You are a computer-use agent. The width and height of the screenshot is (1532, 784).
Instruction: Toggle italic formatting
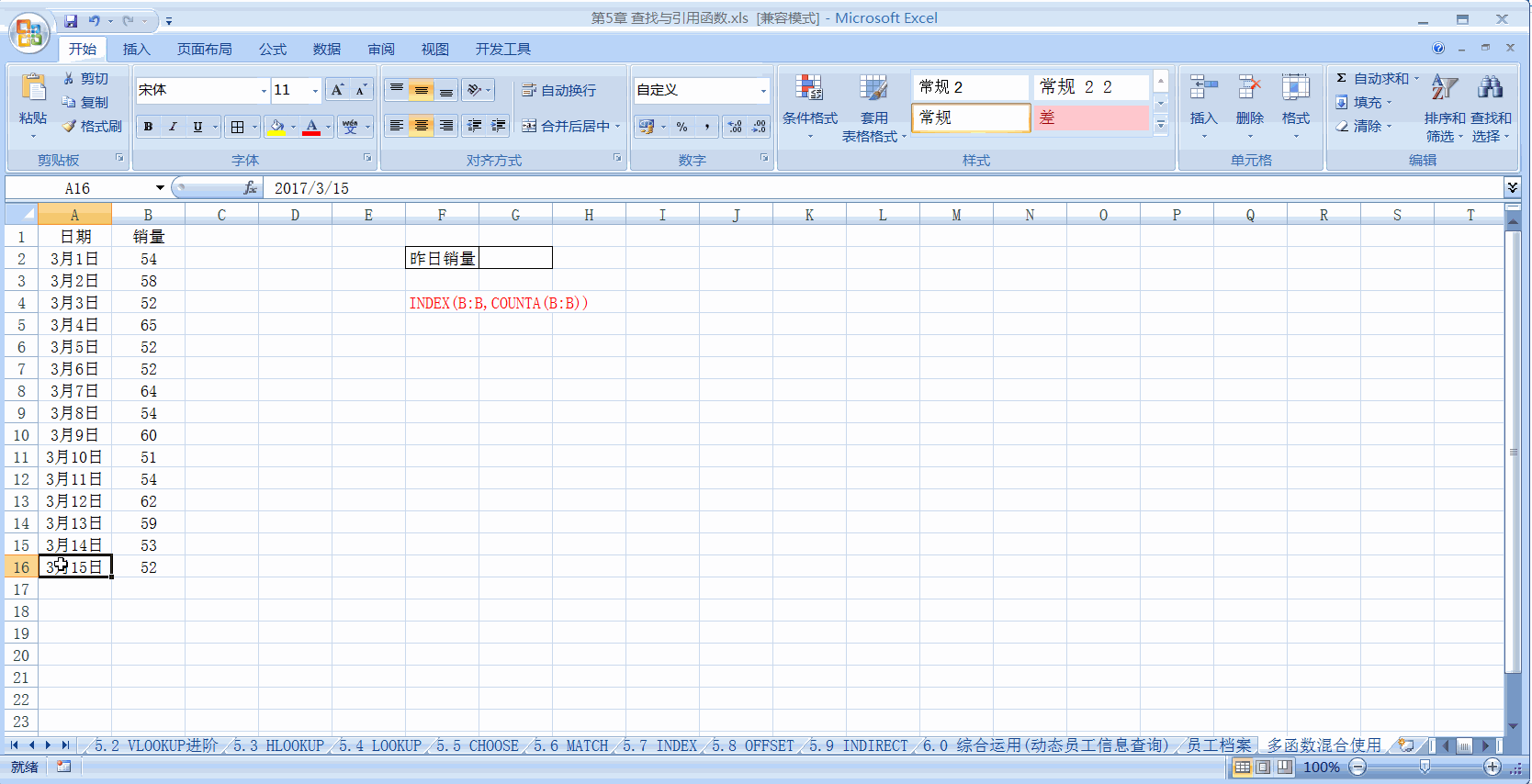173,127
